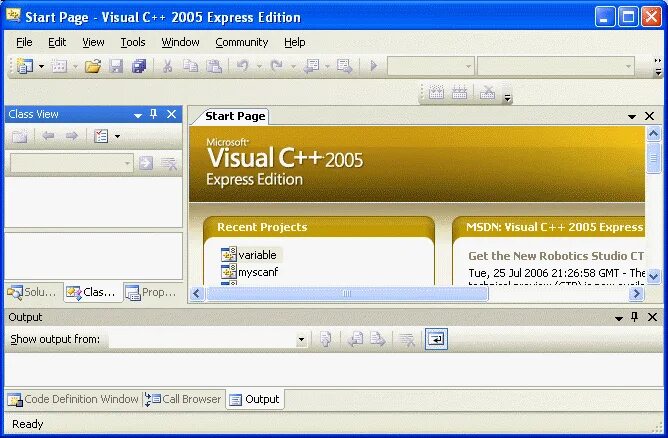Open the Solution Platforms combo box
Viewport: 668px width, 438px height.
(556, 66)
